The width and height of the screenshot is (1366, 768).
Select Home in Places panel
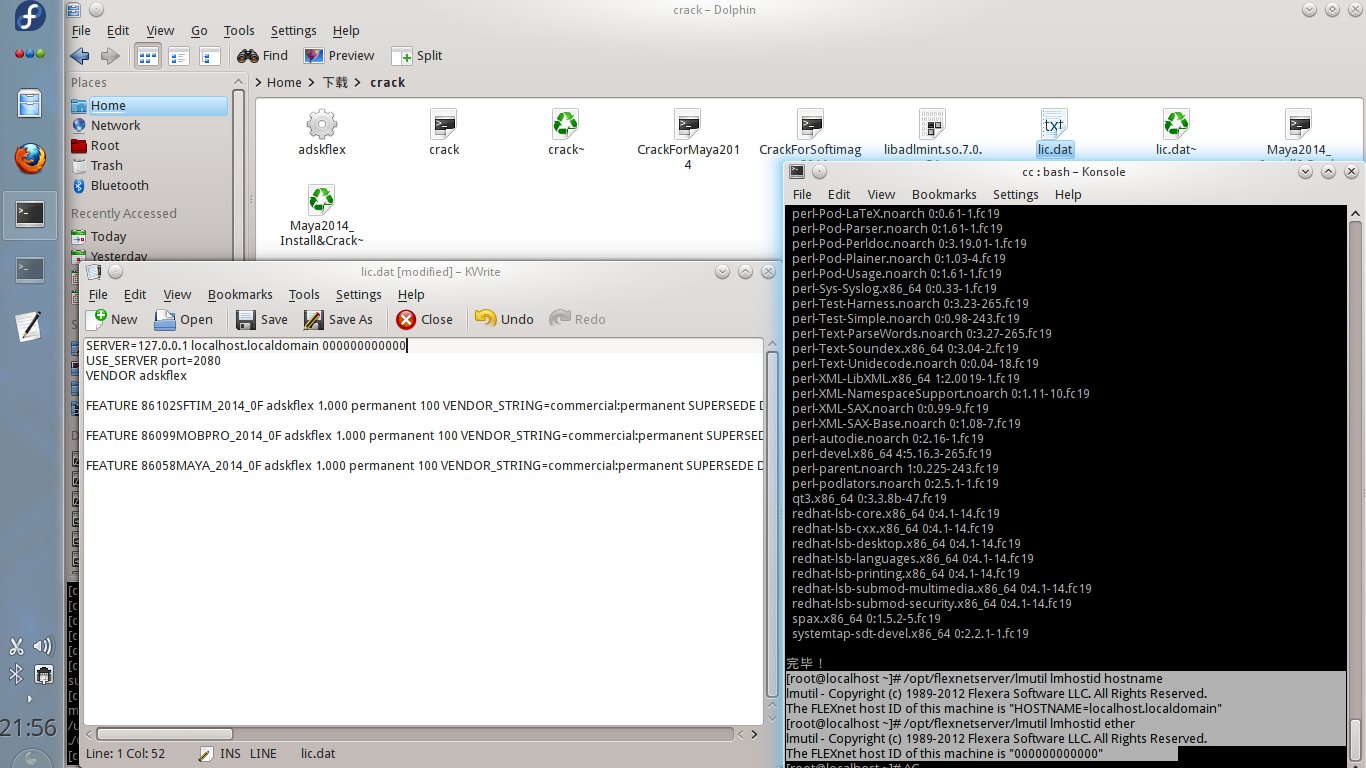(148, 106)
